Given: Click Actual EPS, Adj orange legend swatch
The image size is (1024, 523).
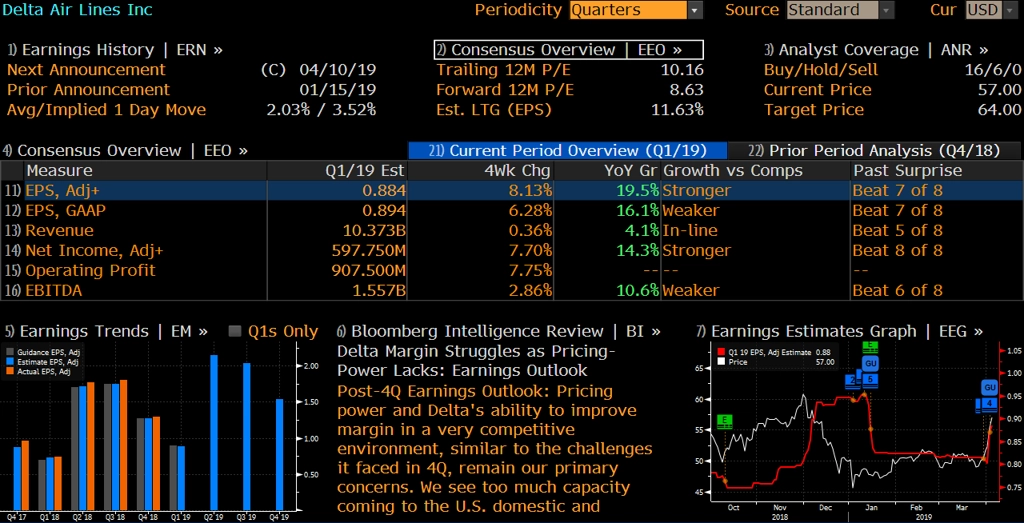Looking at the screenshot, I should click(10, 372).
